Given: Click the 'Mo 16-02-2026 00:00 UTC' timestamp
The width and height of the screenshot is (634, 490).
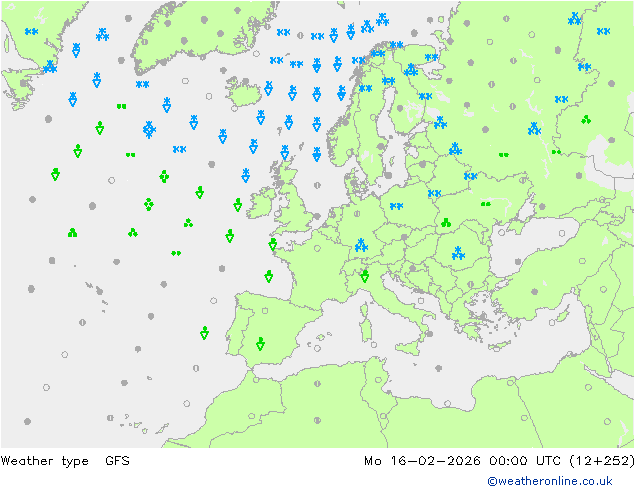Looking at the screenshot, I should (x=463, y=460).
